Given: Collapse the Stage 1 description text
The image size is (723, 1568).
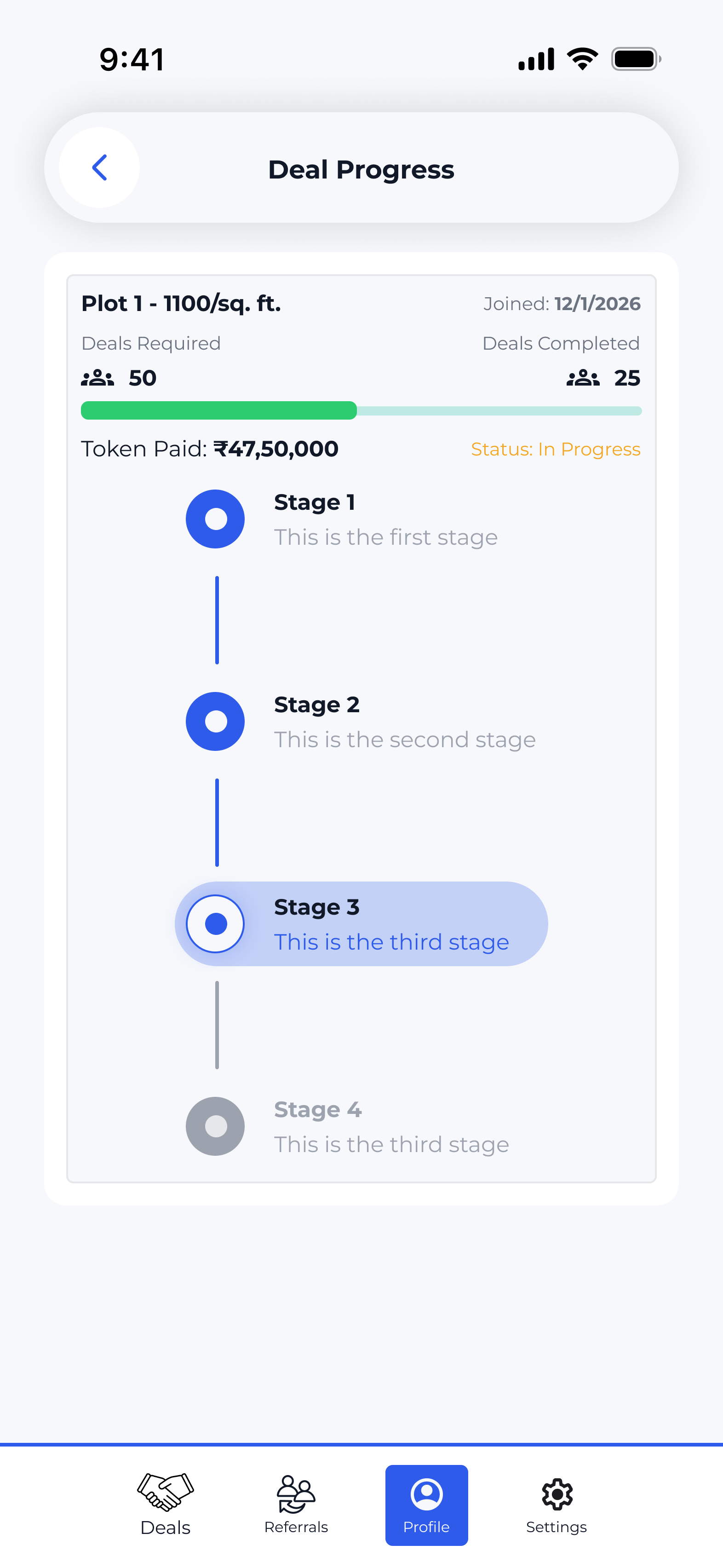Looking at the screenshot, I should pyautogui.click(x=385, y=537).
